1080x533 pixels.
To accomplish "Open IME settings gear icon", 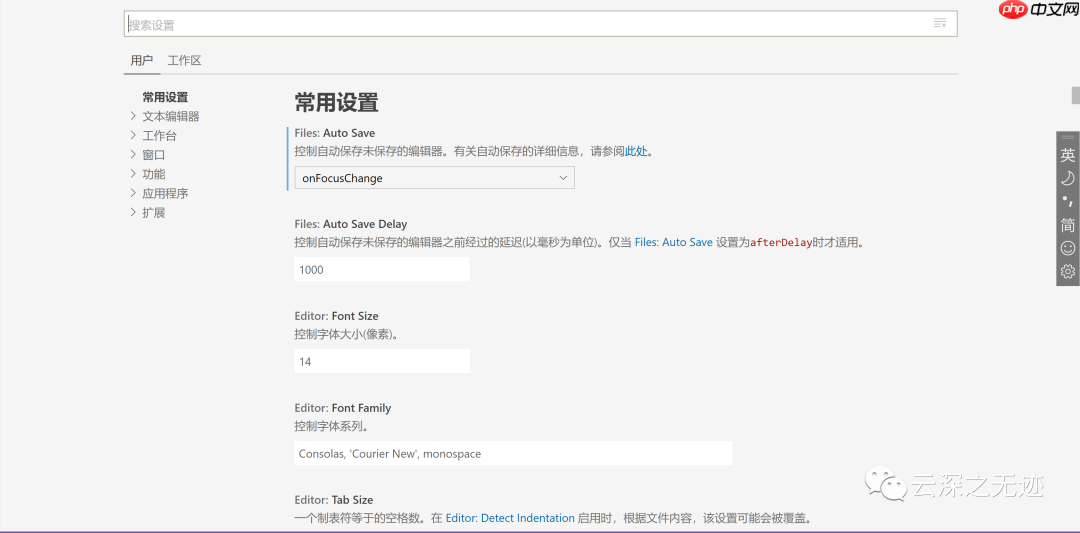I will [x=1068, y=271].
